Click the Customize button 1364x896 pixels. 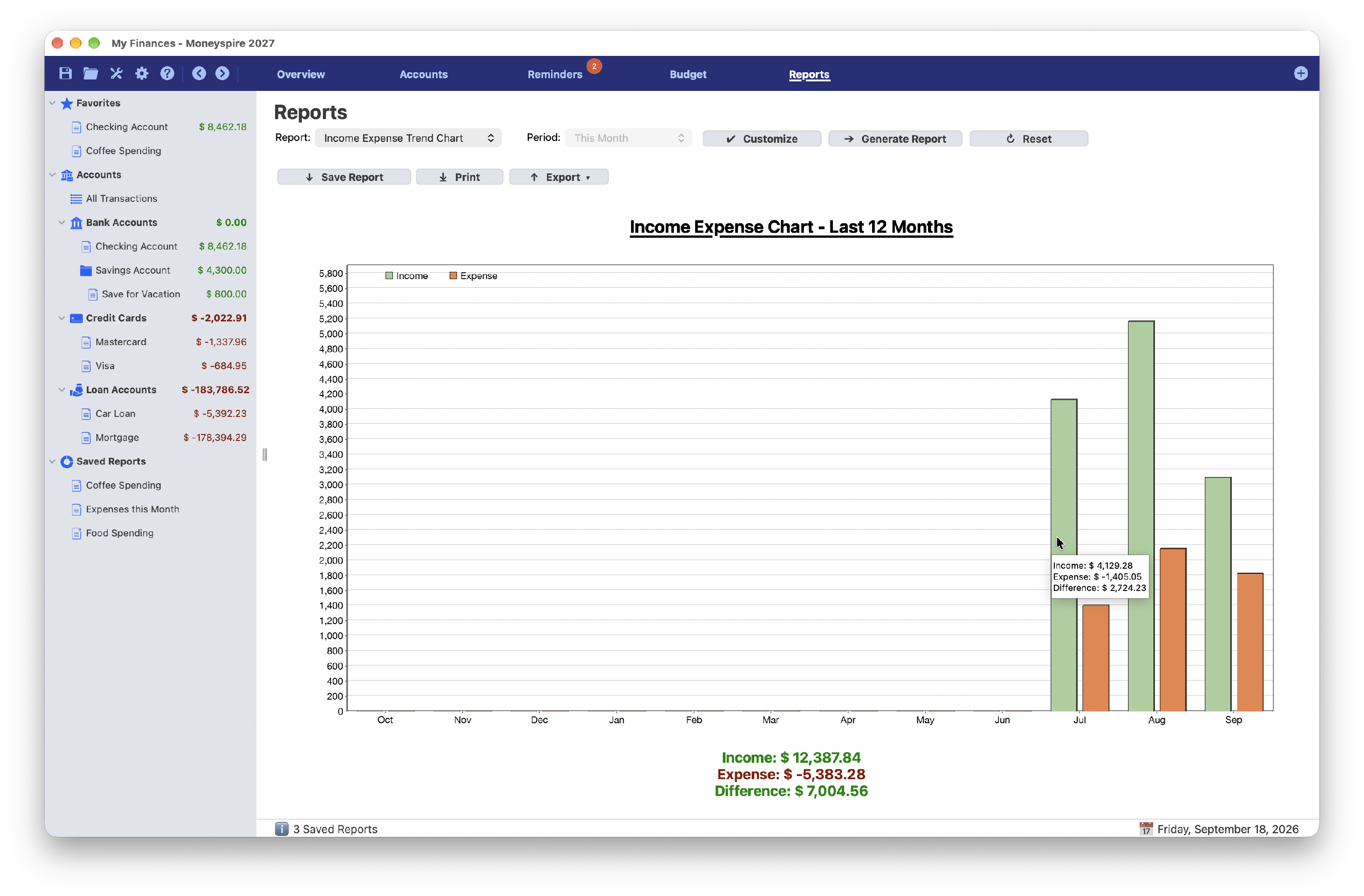762,139
